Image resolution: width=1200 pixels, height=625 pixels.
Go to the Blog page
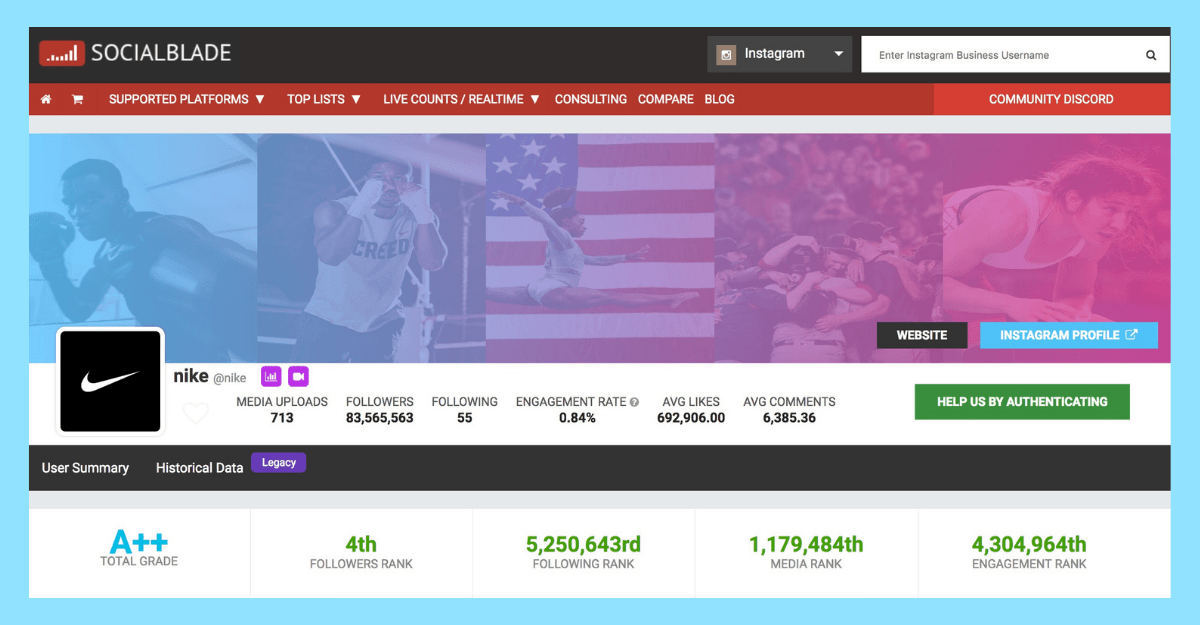click(719, 99)
